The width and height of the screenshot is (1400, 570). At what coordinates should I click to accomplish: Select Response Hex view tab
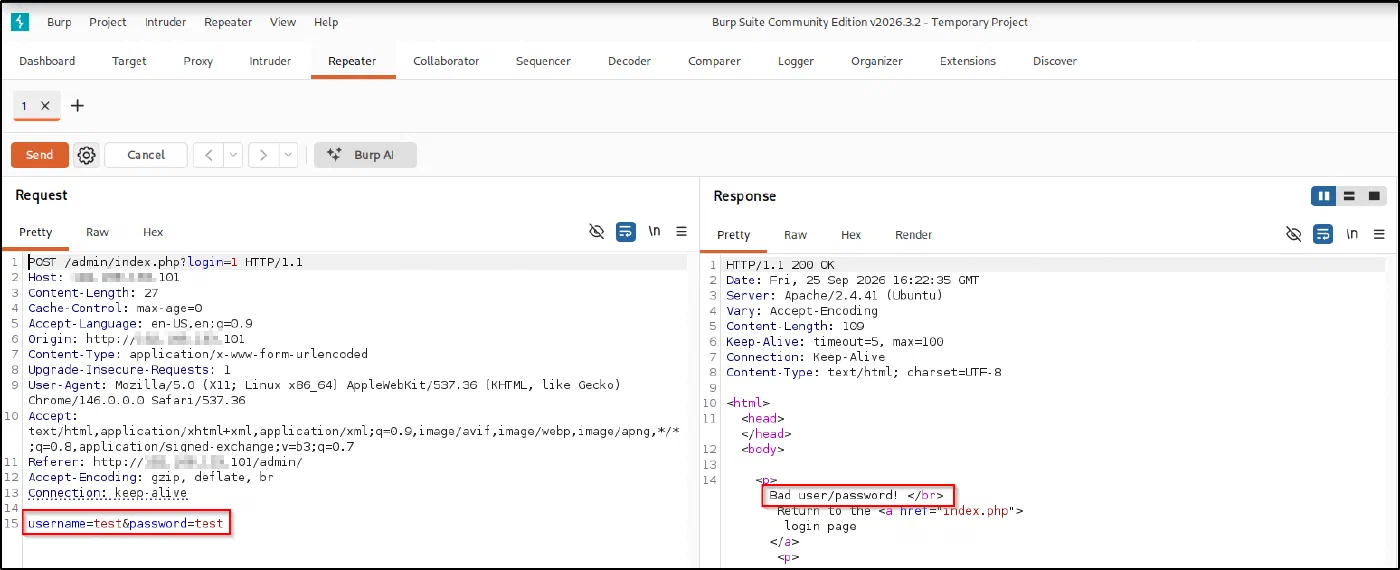[851, 235]
